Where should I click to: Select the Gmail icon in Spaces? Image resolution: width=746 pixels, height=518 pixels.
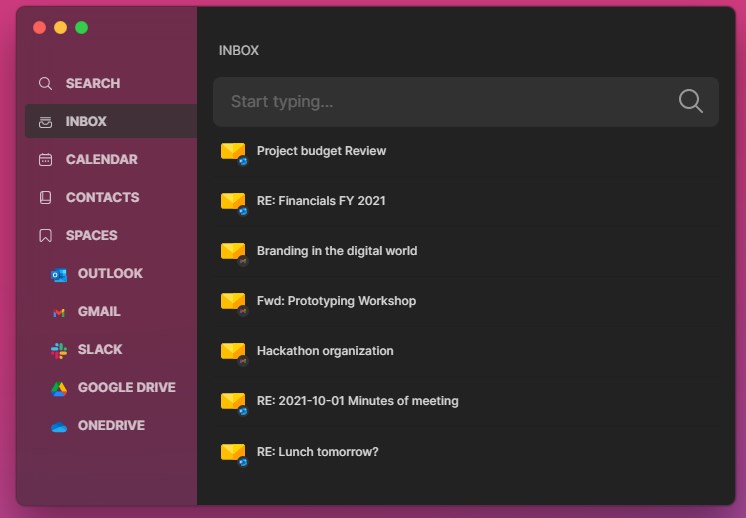click(59, 312)
